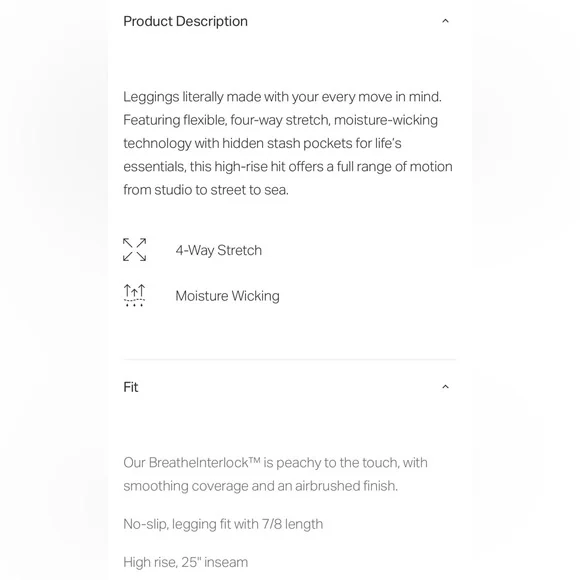Click the 'high-rise hit offers' description line
Screen dimensions: 580x580
coord(288,167)
